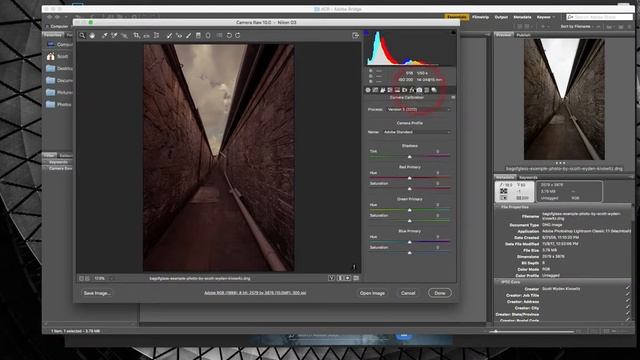Open the Detail panel icon
The image size is (640, 360).
pos(382,90)
